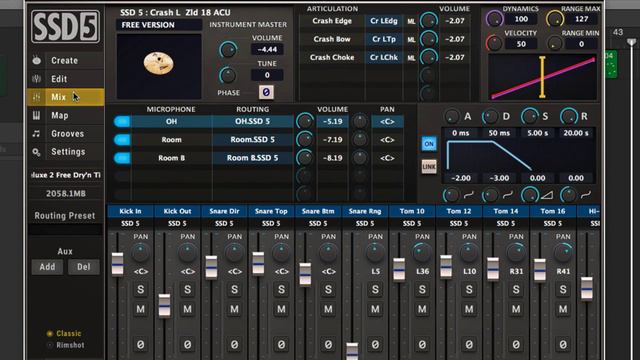The height and width of the screenshot is (360, 640).
Task: Open kit preset name field 'luxe 2 Free Dry'n Ti'
Action: [65, 175]
